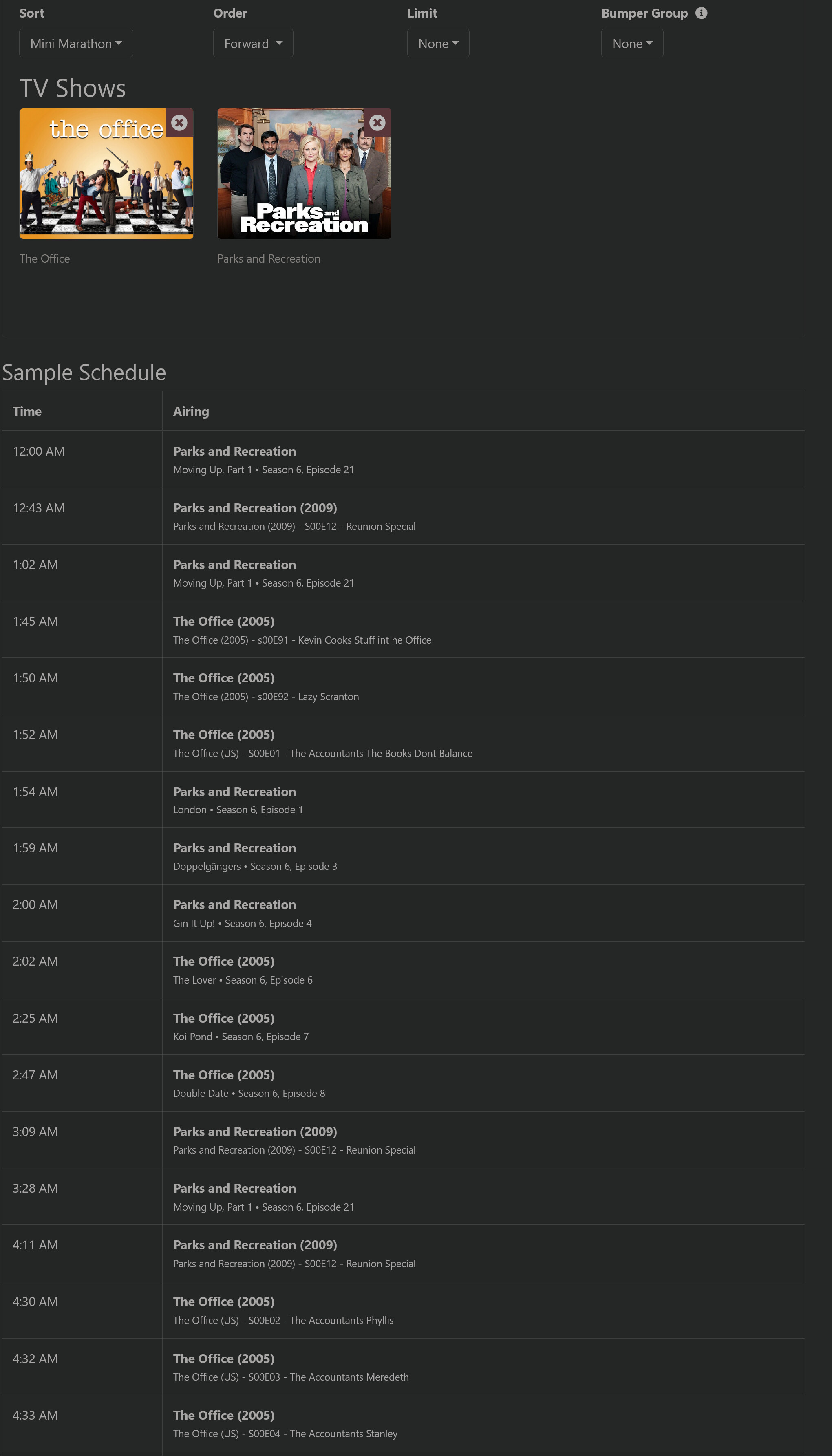
Task: Select the Kevin Cooks Stuff airing row
Action: (x=404, y=630)
